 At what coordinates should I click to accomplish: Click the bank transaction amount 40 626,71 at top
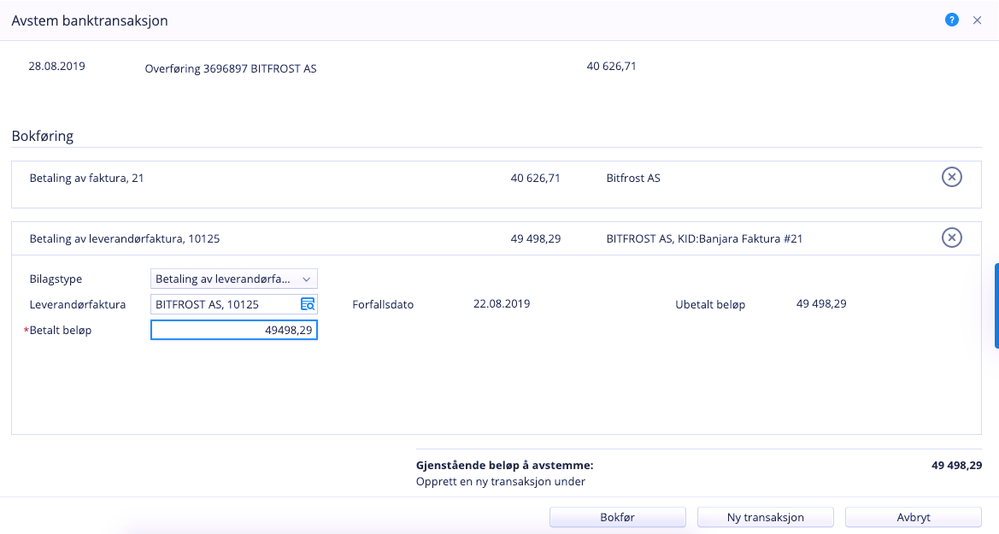point(611,66)
